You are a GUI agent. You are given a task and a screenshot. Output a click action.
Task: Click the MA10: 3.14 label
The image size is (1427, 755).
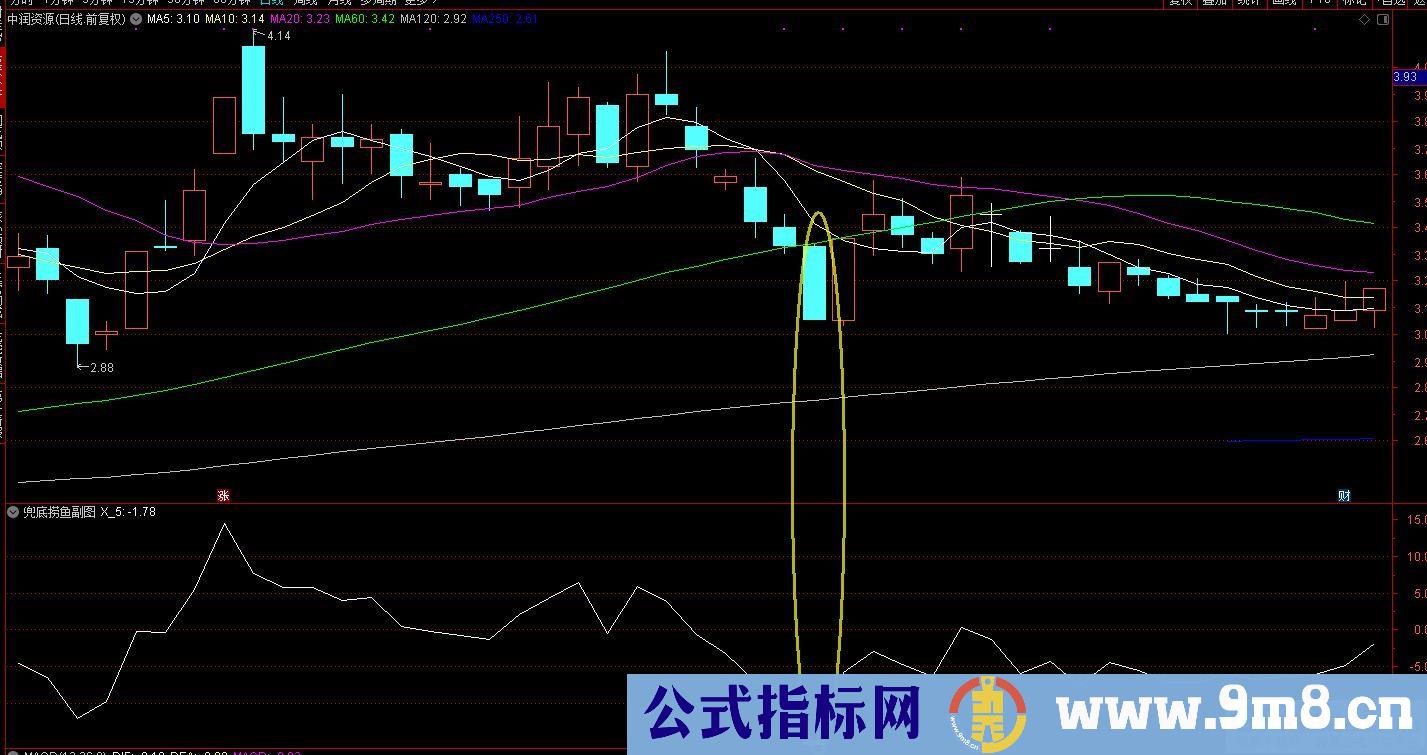pos(235,19)
